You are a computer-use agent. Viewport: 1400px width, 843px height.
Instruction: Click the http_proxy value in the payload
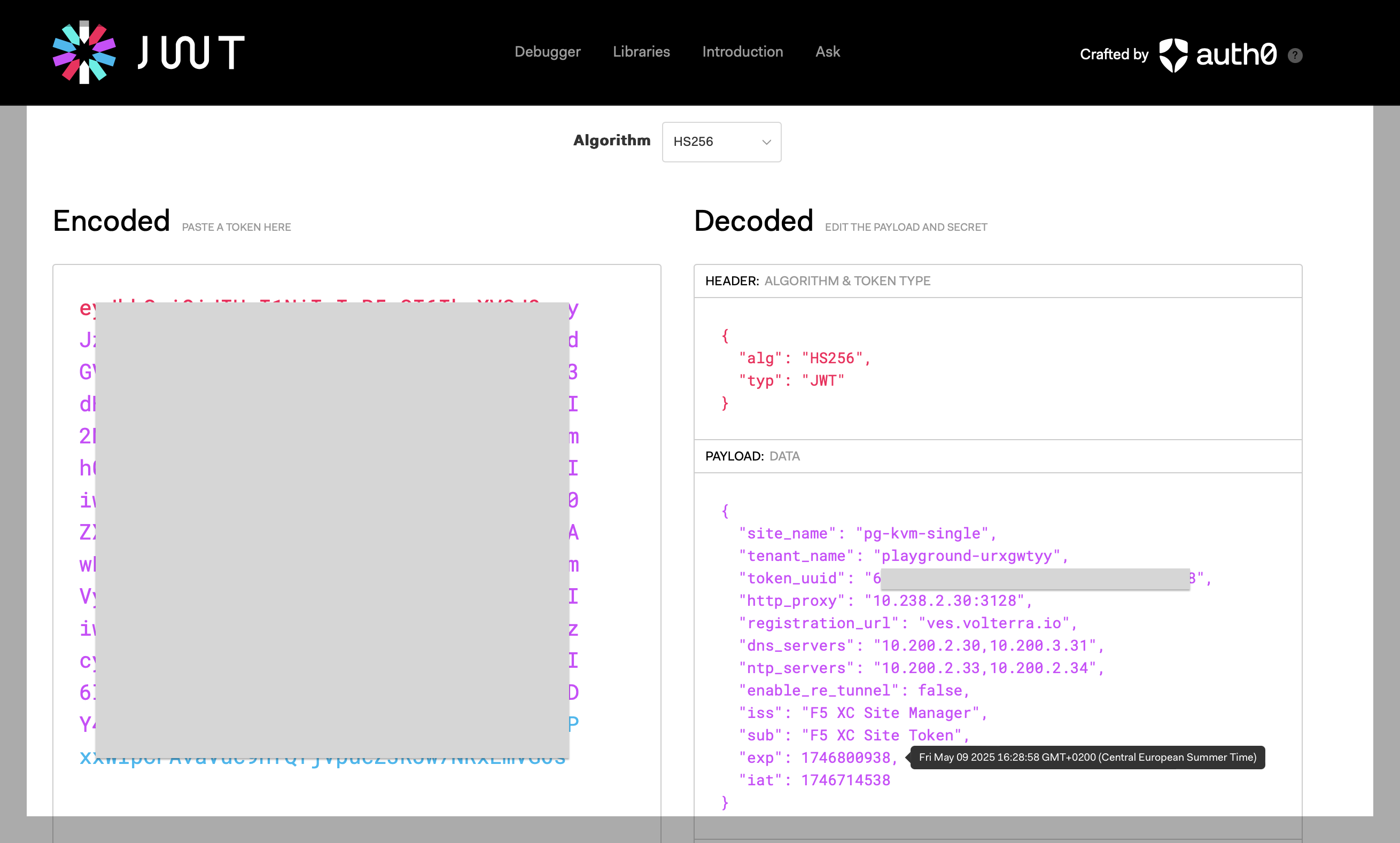948,600
